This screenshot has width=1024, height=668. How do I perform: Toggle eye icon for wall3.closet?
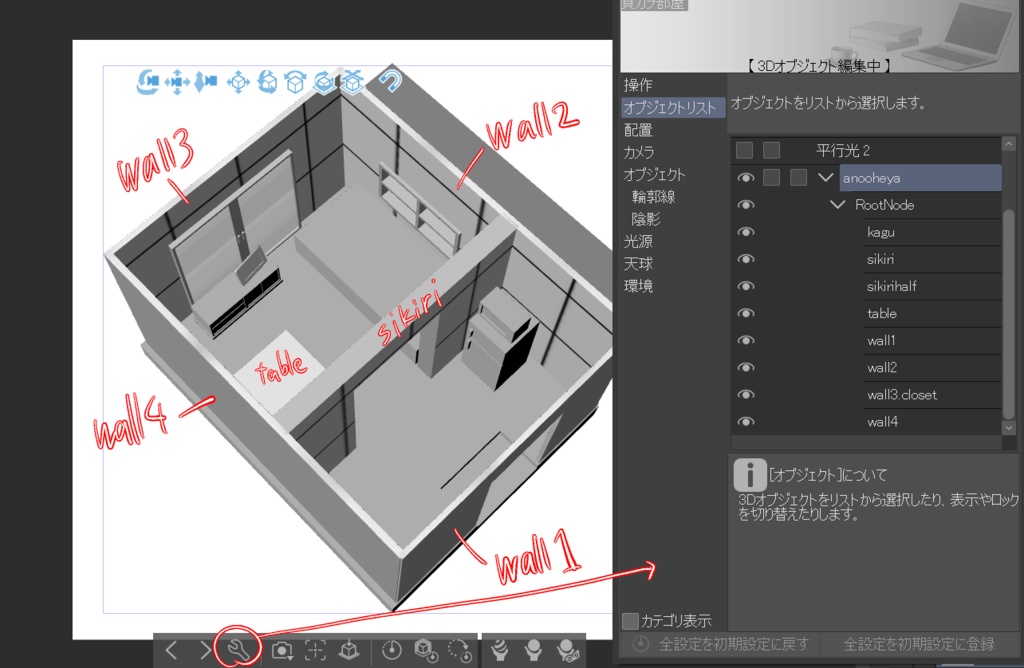click(x=745, y=394)
